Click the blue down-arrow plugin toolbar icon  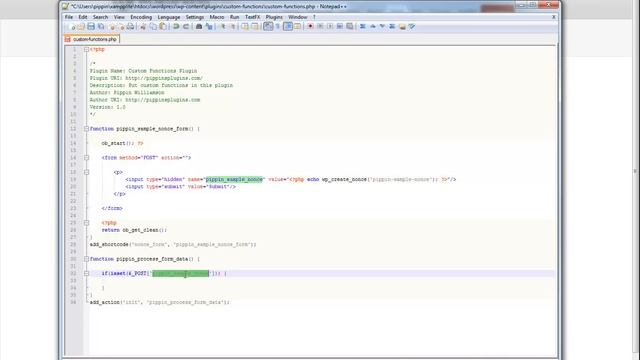click(x=382, y=27)
